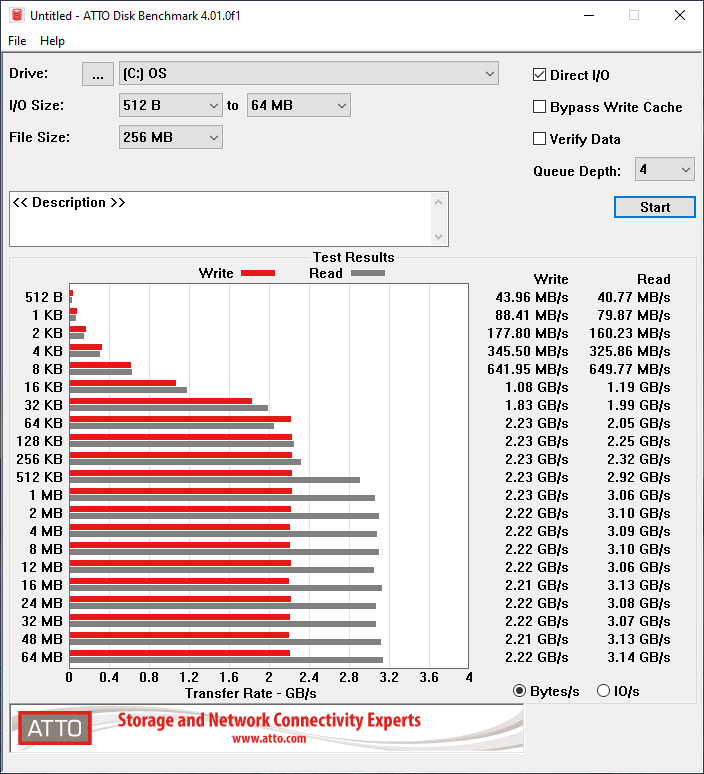The image size is (704, 774).
Task: Click the Start button
Action: 655,207
